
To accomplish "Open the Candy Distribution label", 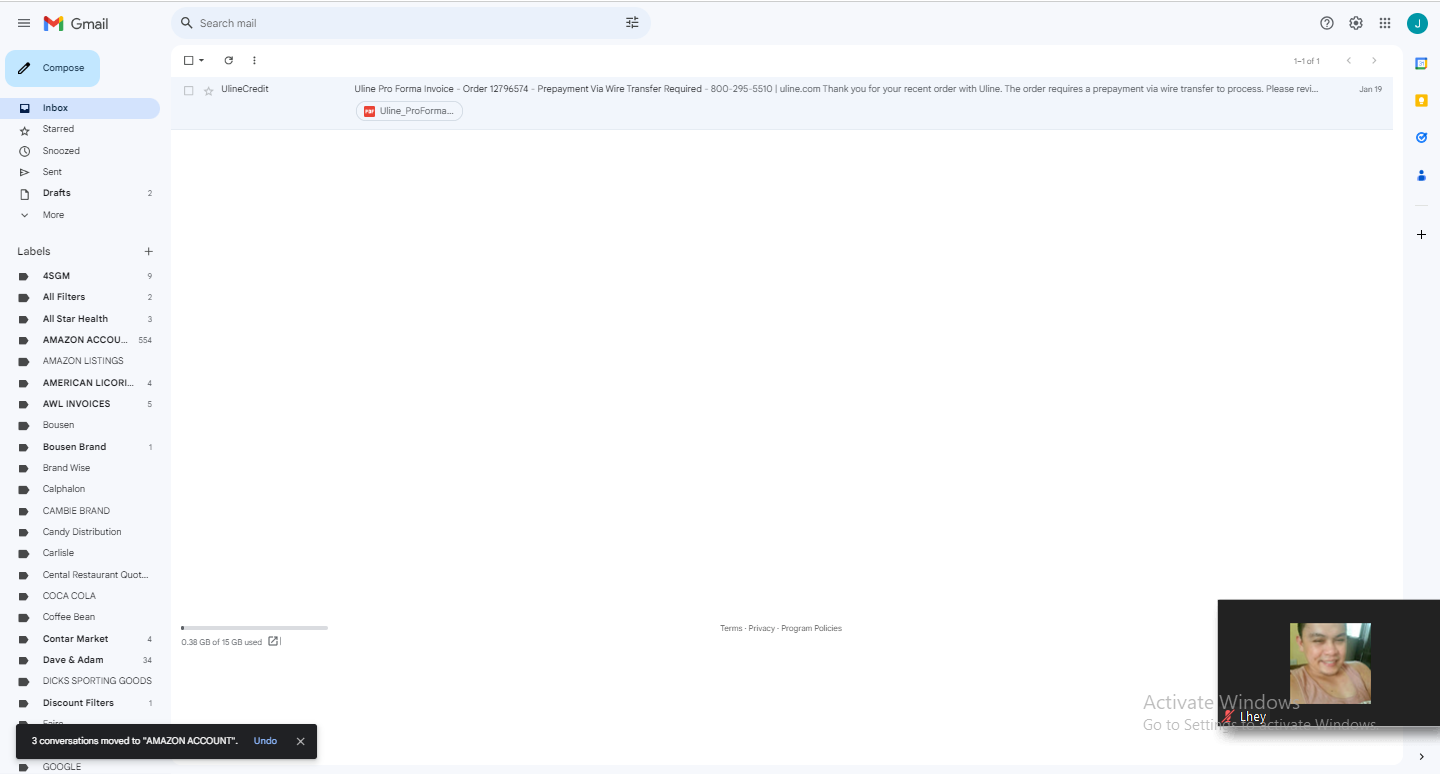I will click(80, 532).
